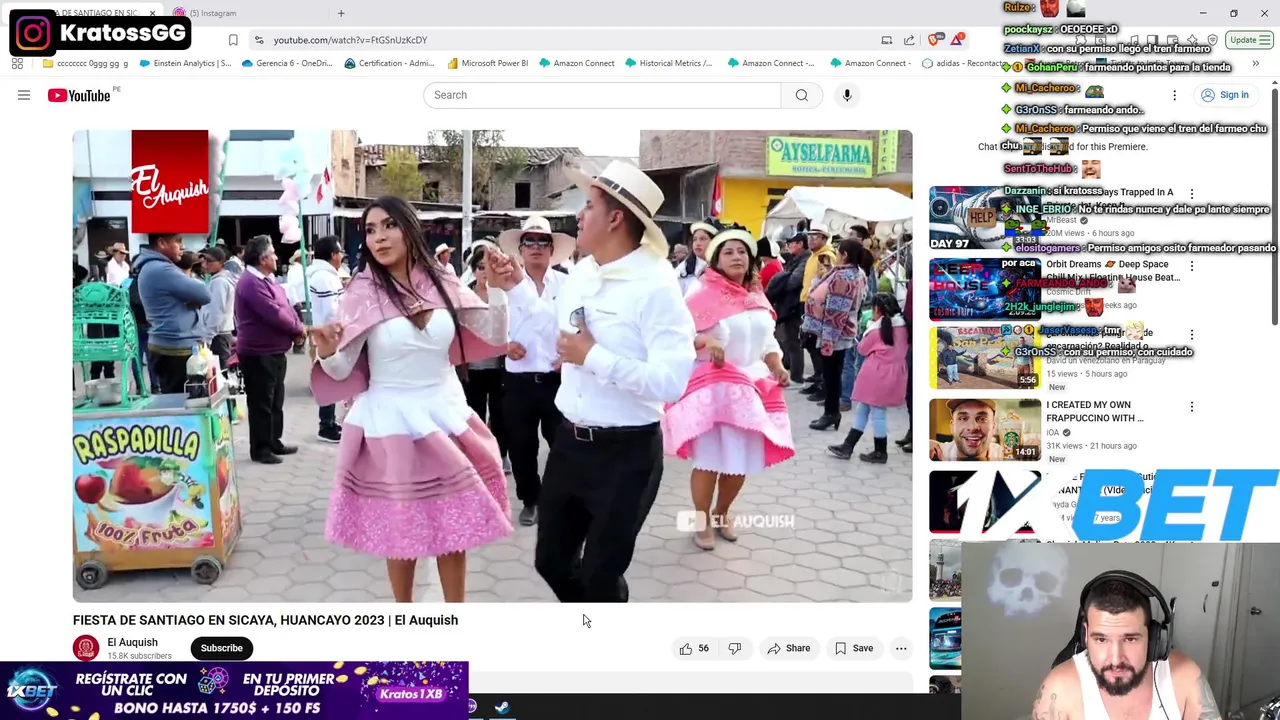Screen dimensions: 1280x720
Task: Pause the video by clicking the player
Action: (x=492, y=366)
